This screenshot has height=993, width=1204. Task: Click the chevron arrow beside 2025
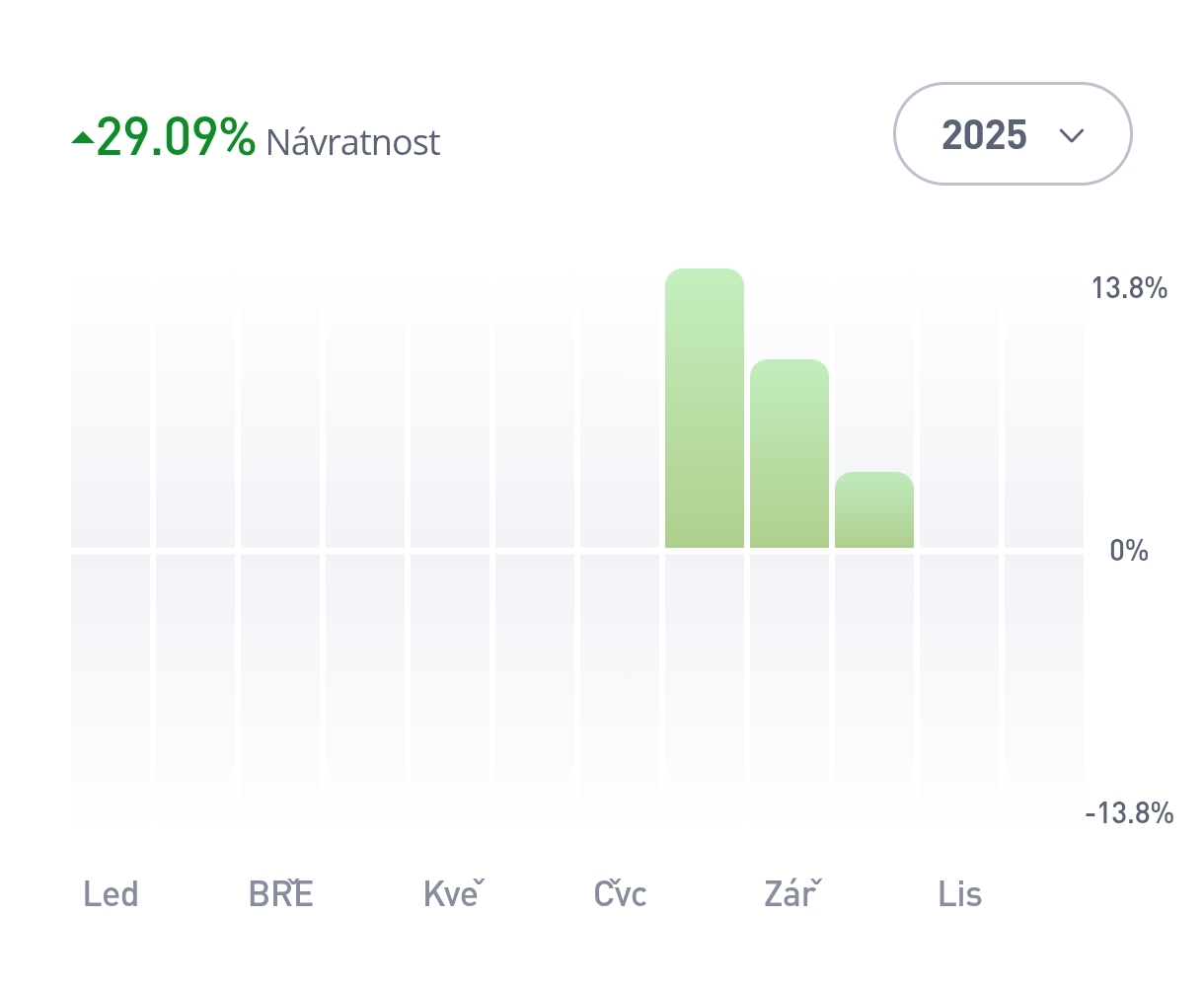pyautogui.click(x=1071, y=135)
